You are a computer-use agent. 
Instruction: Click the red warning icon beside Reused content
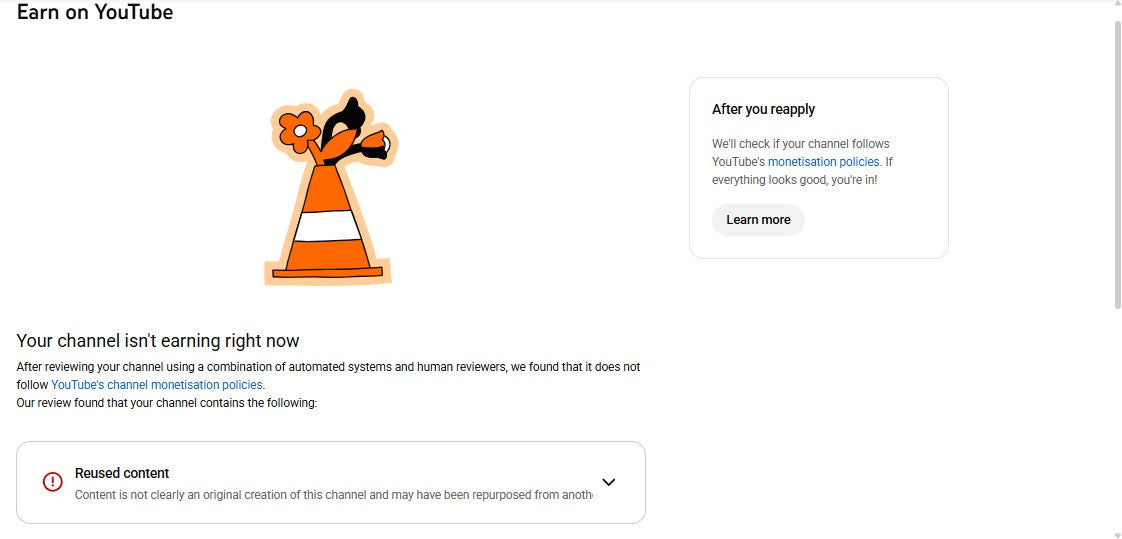(53, 482)
